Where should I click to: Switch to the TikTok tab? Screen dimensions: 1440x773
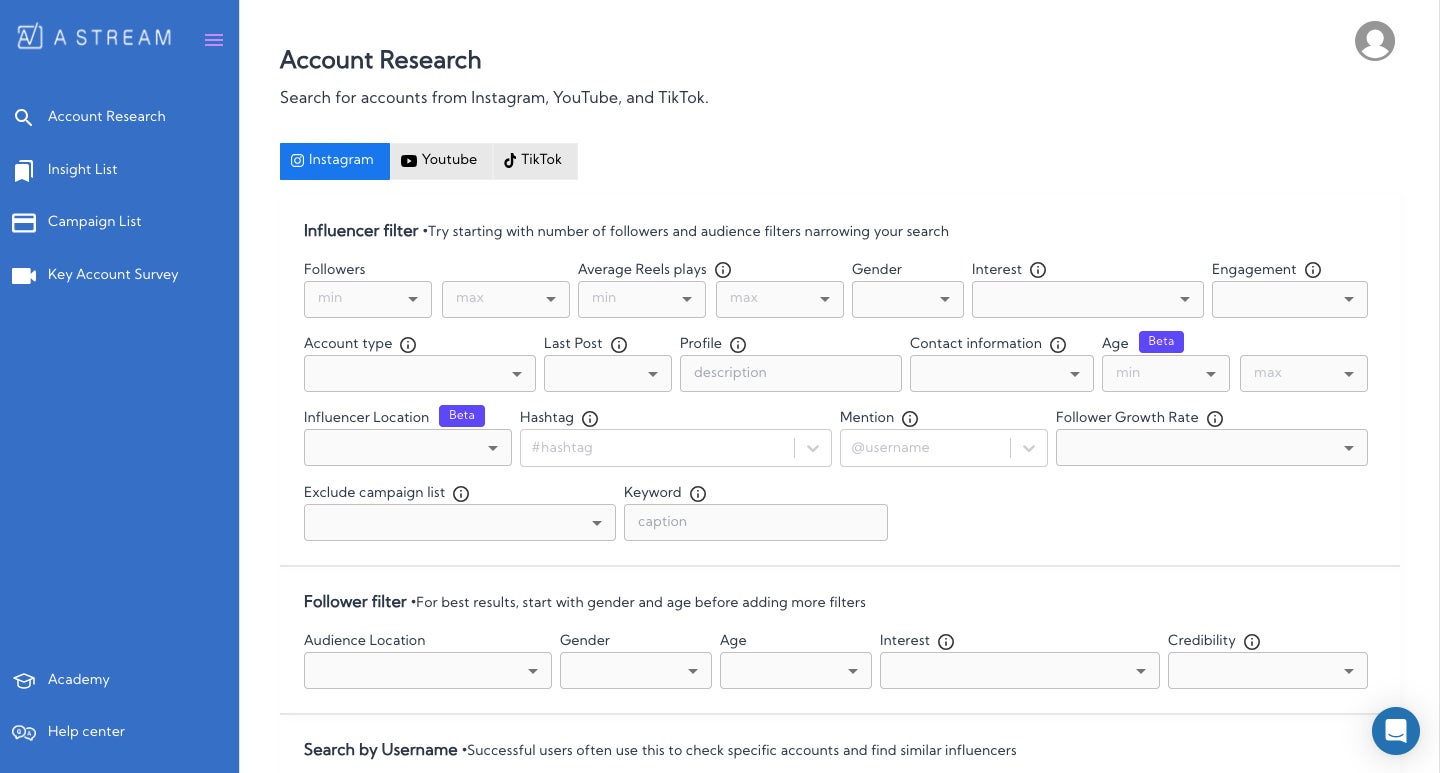point(534,161)
